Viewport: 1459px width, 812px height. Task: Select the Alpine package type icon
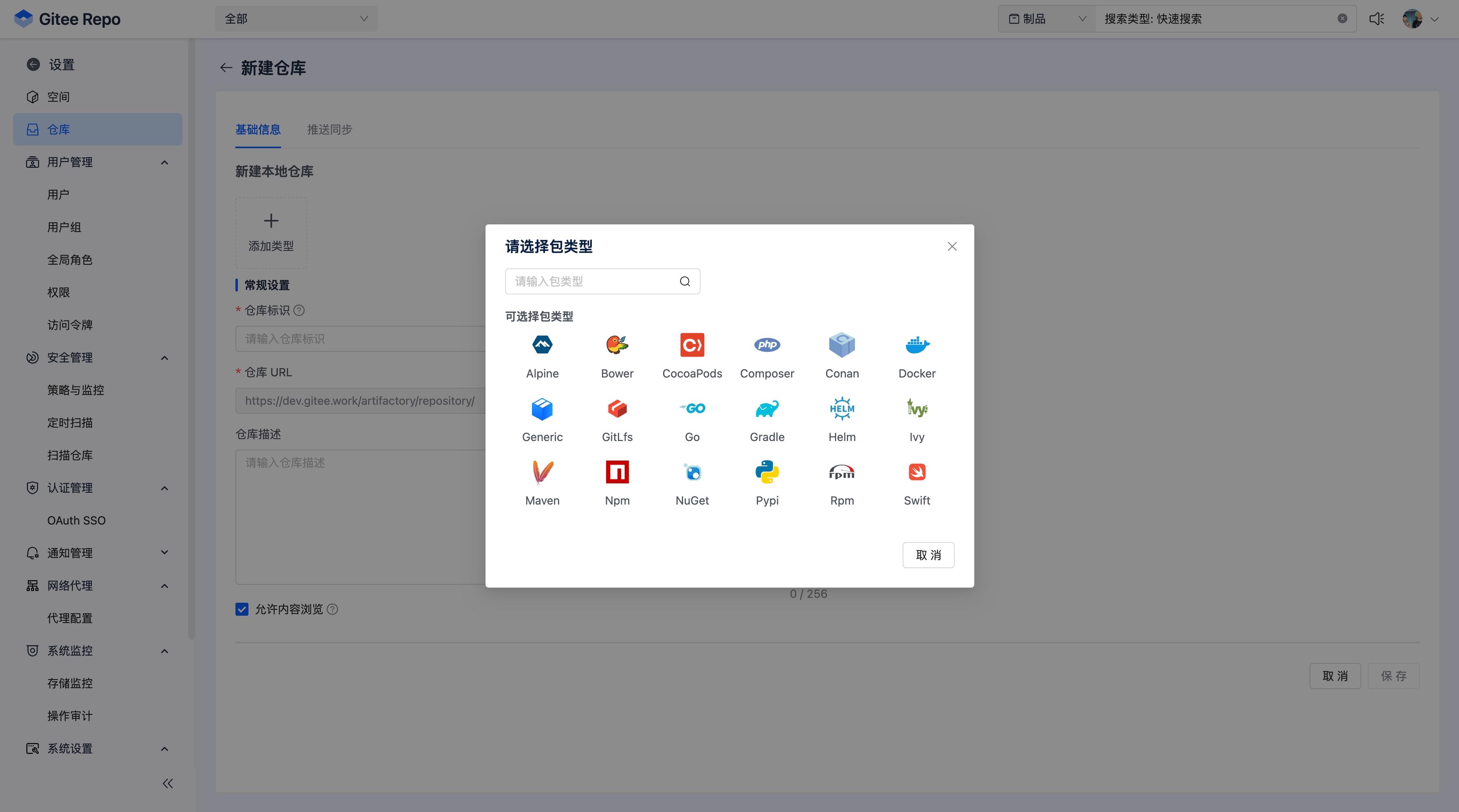(542, 345)
